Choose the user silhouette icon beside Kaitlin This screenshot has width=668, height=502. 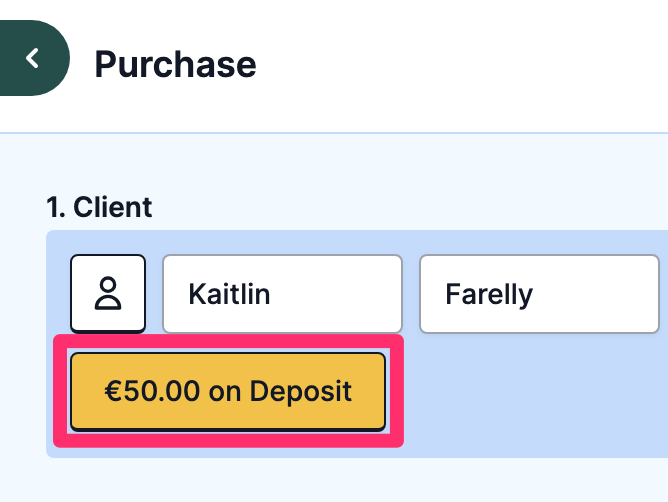108,294
